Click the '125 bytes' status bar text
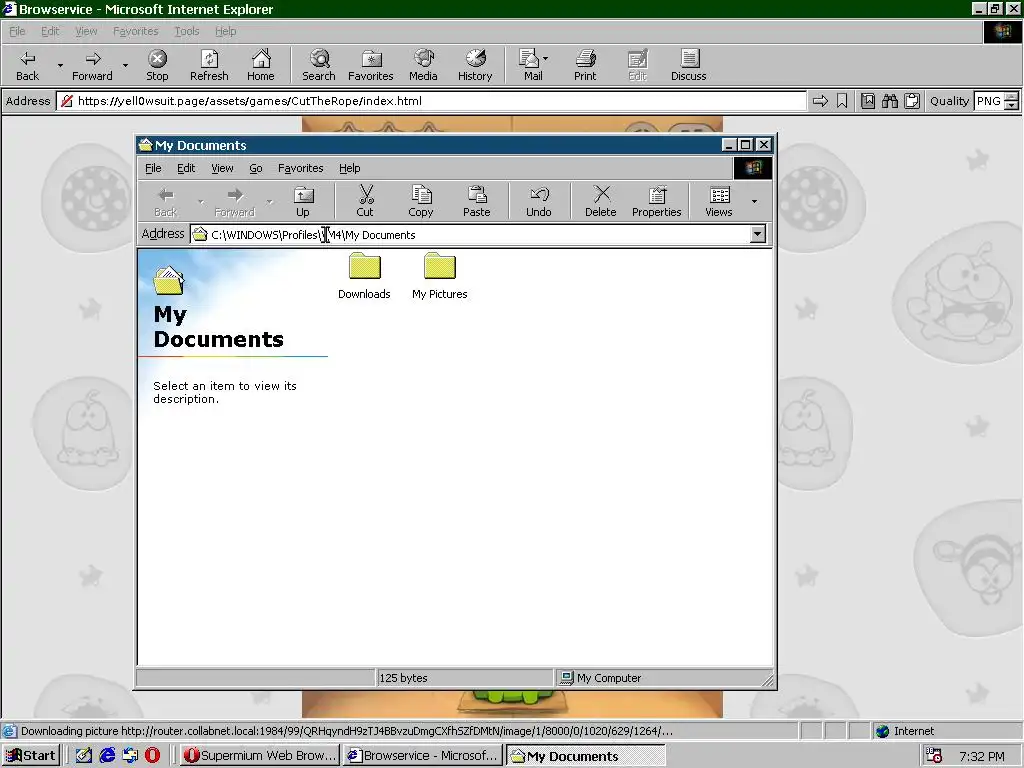This screenshot has width=1024, height=768. (403, 678)
